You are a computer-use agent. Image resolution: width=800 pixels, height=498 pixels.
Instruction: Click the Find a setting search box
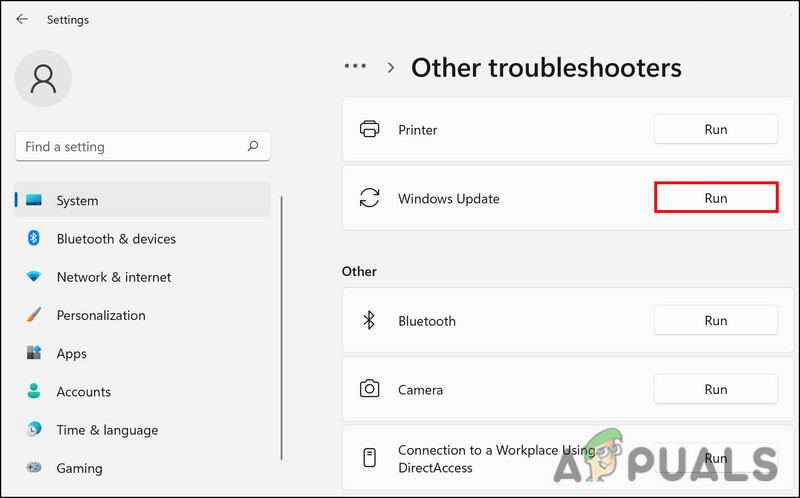pos(130,146)
